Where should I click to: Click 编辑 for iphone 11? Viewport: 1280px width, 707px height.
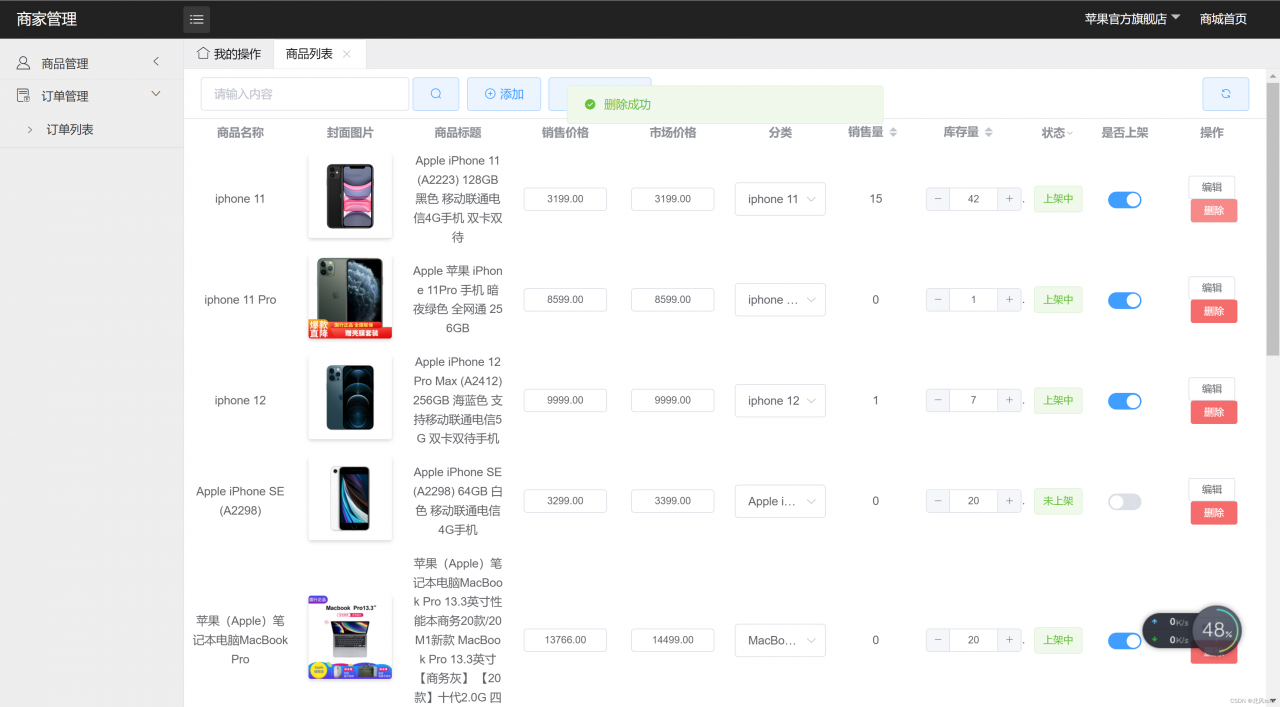click(1212, 187)
